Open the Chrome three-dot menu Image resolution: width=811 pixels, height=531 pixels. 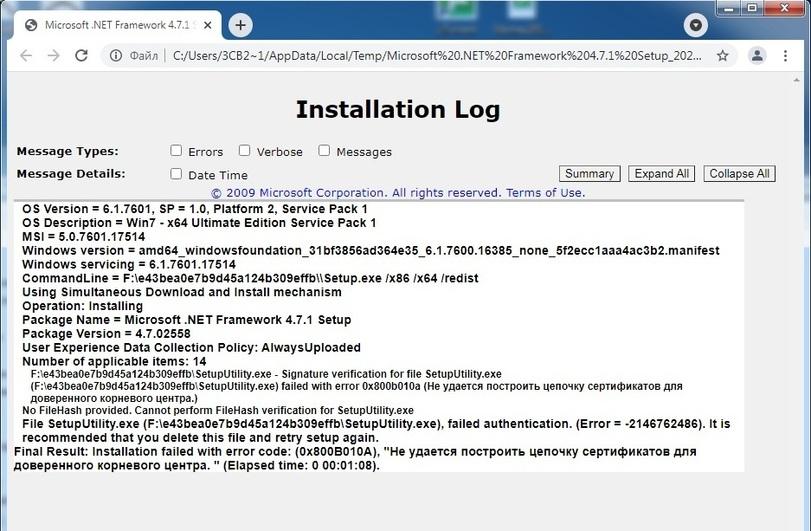point(785,55)
